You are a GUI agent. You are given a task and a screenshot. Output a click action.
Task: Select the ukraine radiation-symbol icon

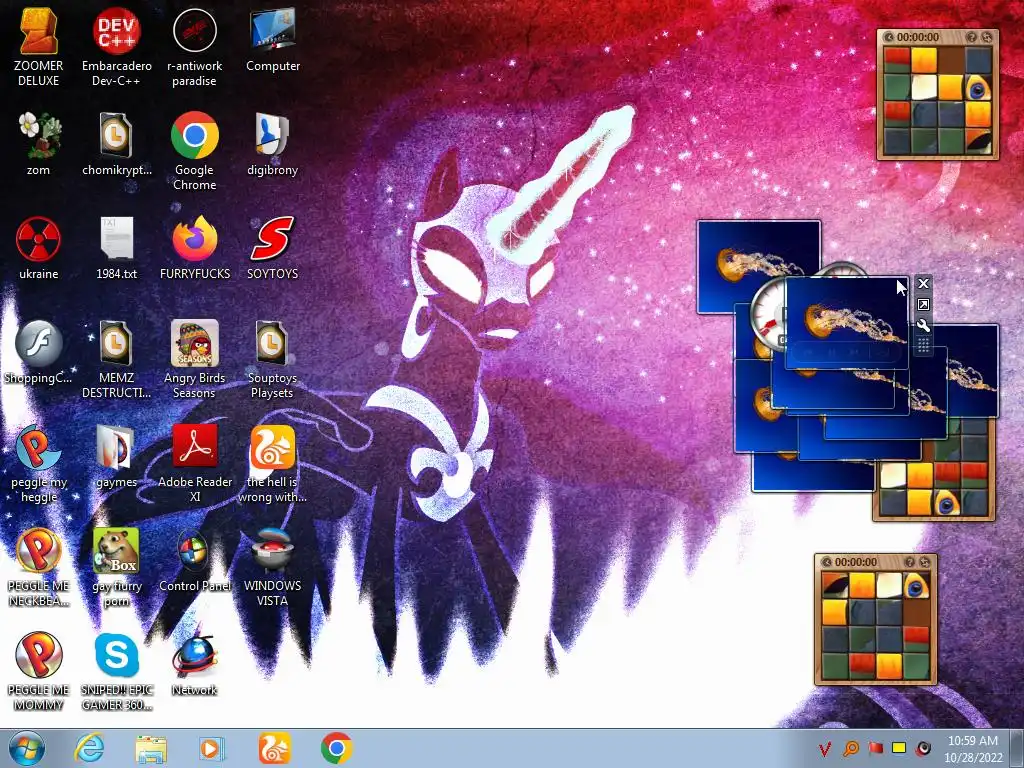click(39, 248)
